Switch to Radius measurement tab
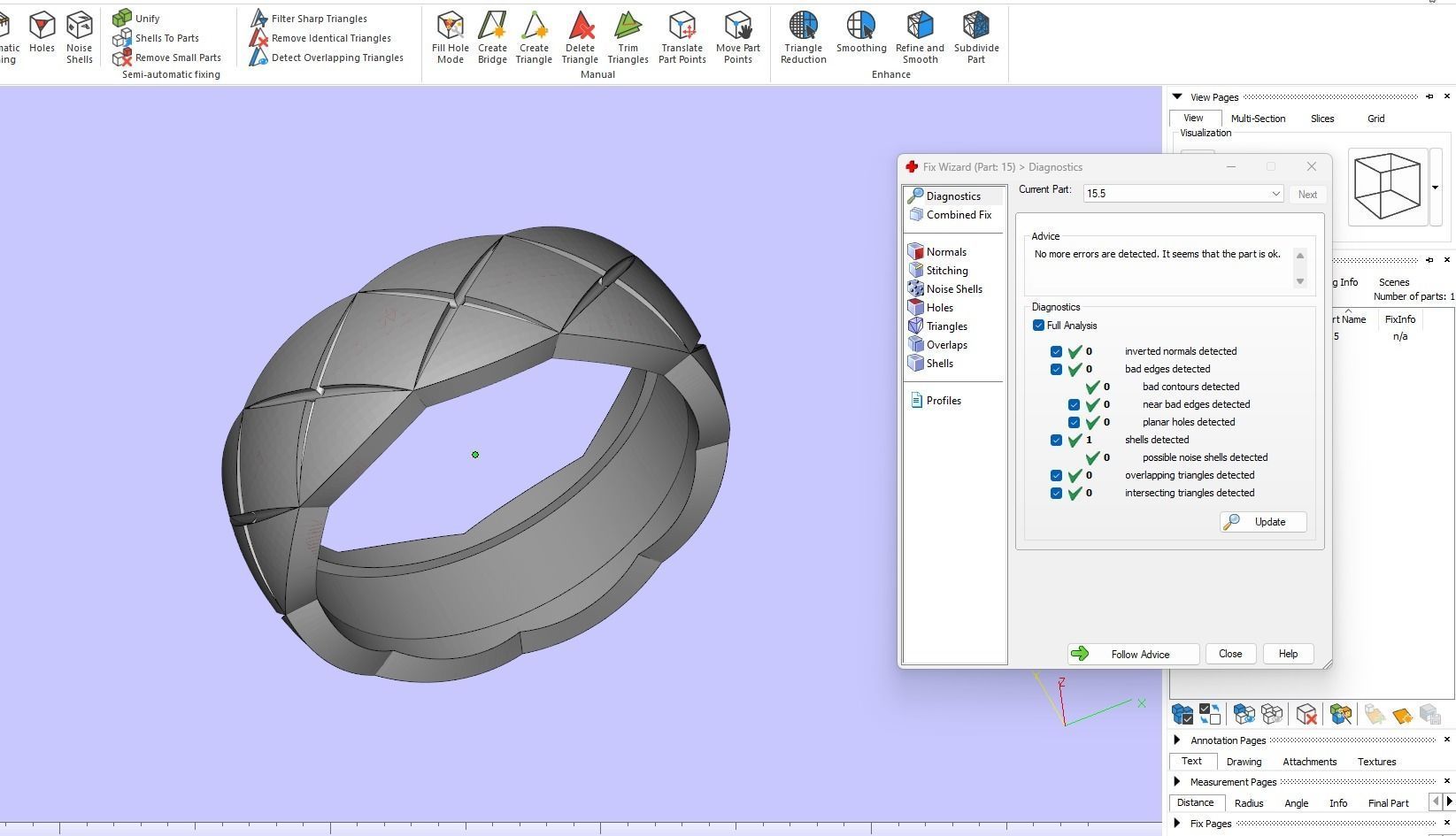This screenshot has height=836, width=1456. (x=1249, y=803)
